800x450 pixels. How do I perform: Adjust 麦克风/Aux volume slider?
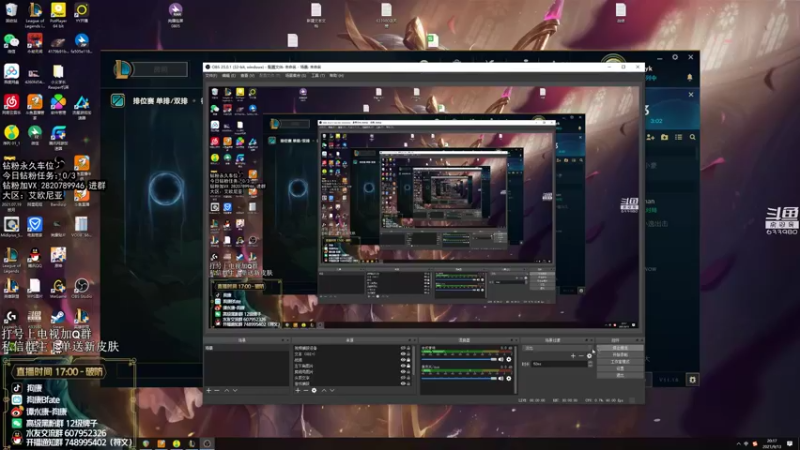tap(459, 379)
